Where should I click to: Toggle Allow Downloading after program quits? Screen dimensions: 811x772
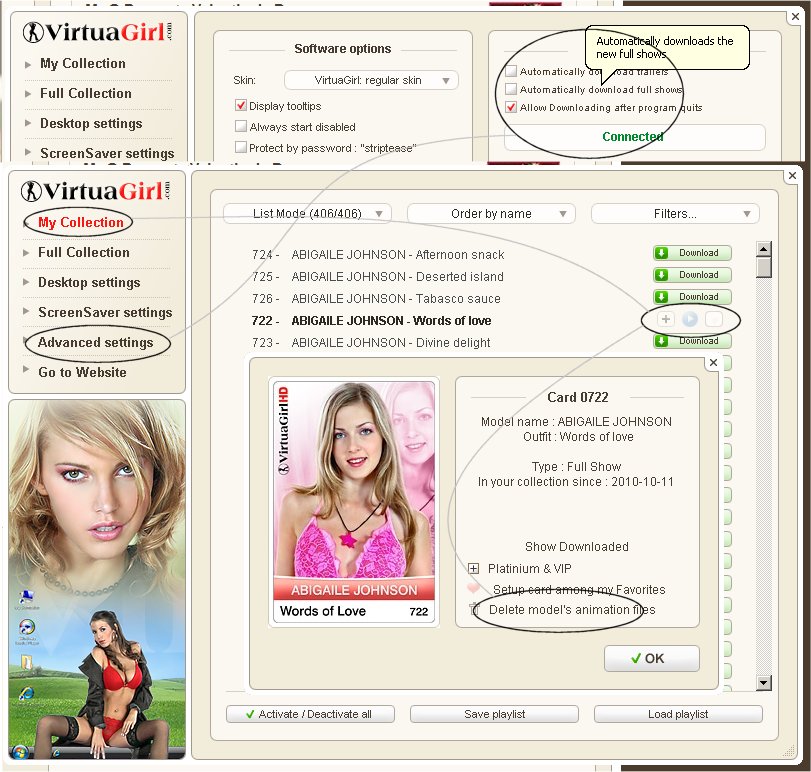click(512, 107)
